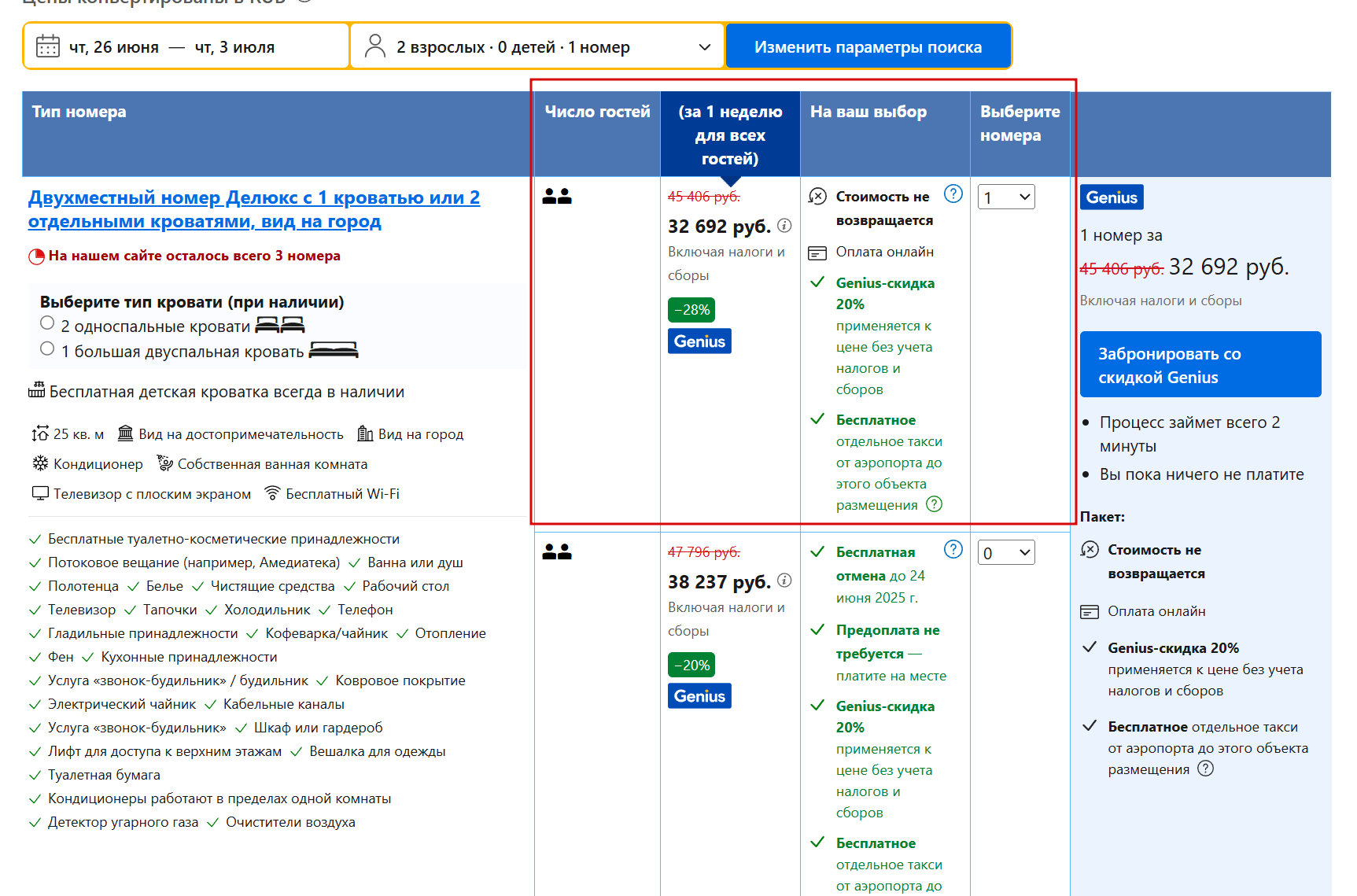Image resolution: width=1357 pixels, height=896 pixels.
Task: Click the 'Выберите номера' column header
Action: pyautogui.click(x=1020, y=124)
